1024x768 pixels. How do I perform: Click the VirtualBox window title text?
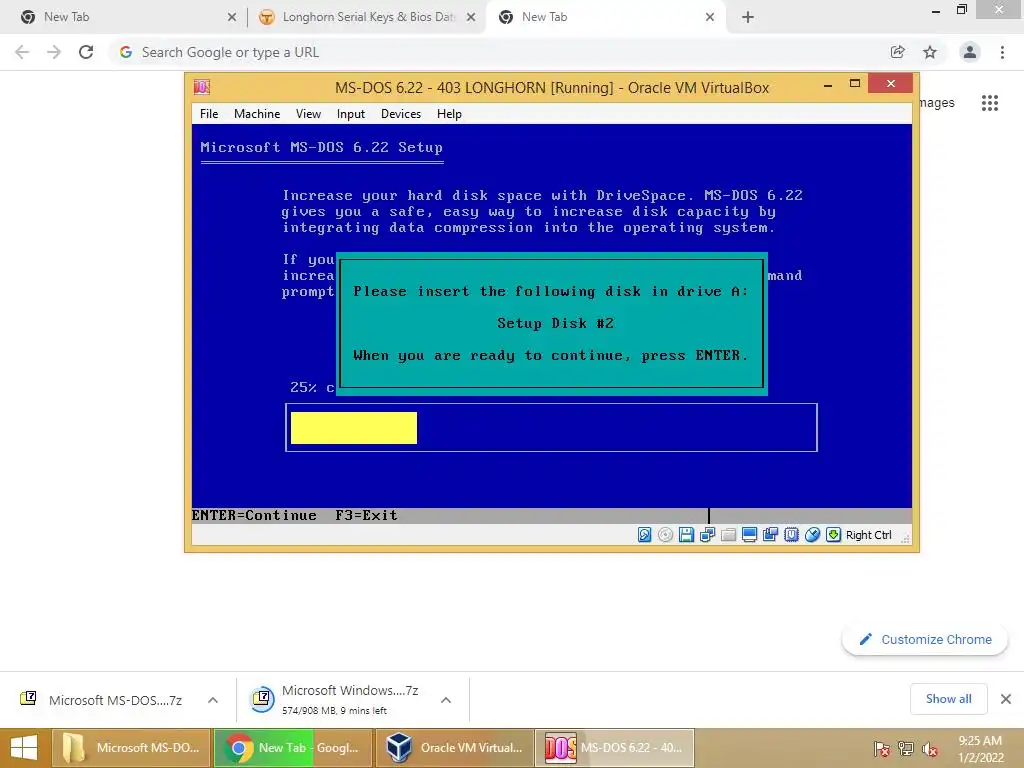(552, 88)
